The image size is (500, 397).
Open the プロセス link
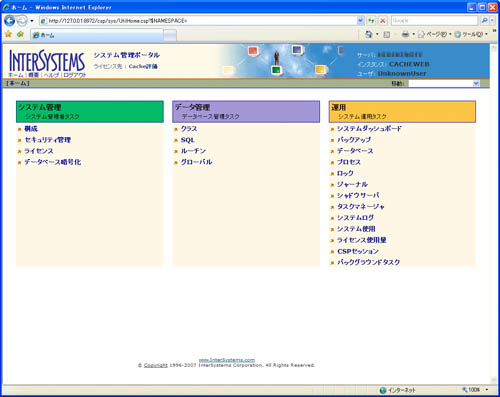pyautogui.click(x=349, y=162)
